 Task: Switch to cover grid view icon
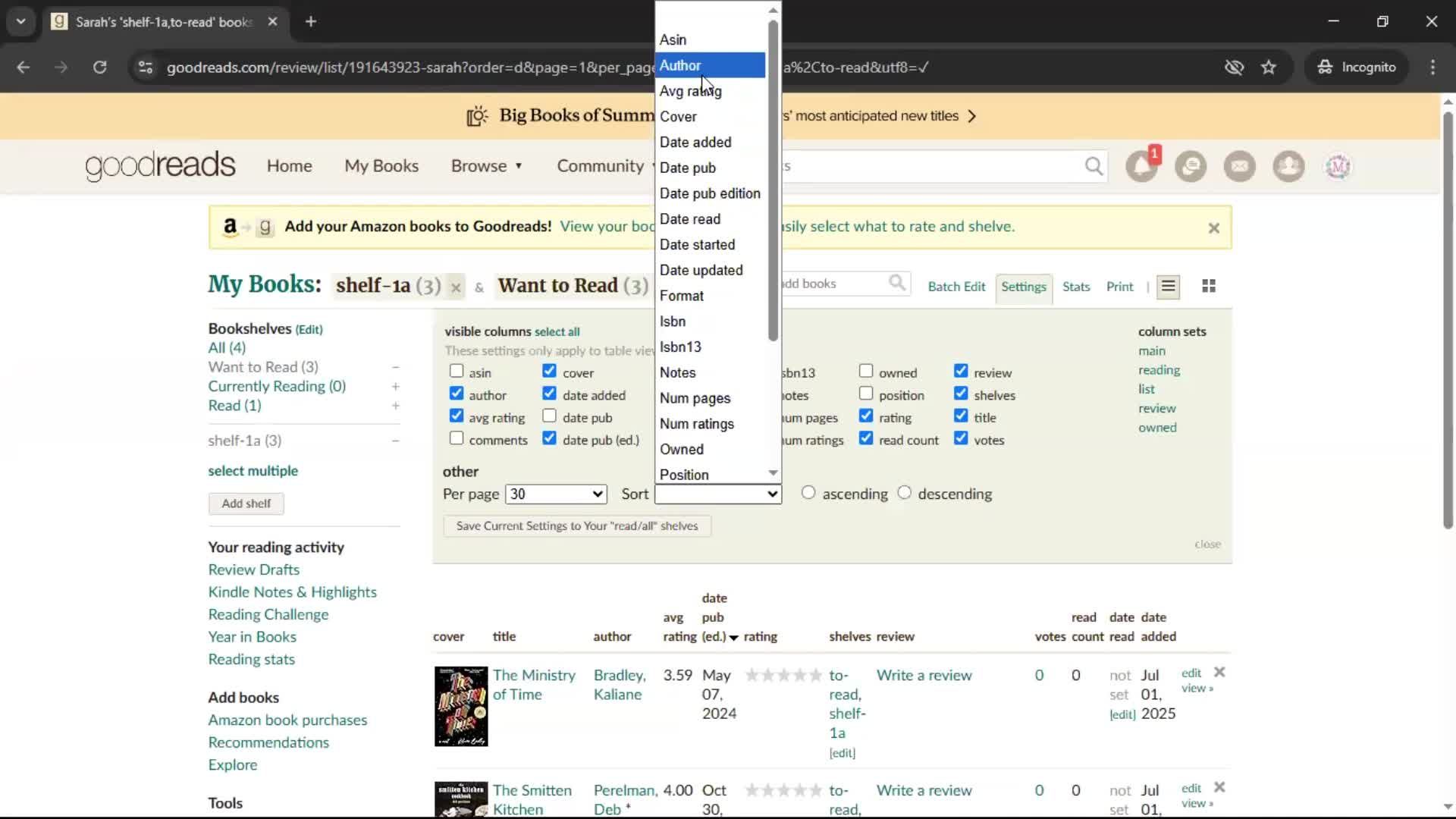1209,286
